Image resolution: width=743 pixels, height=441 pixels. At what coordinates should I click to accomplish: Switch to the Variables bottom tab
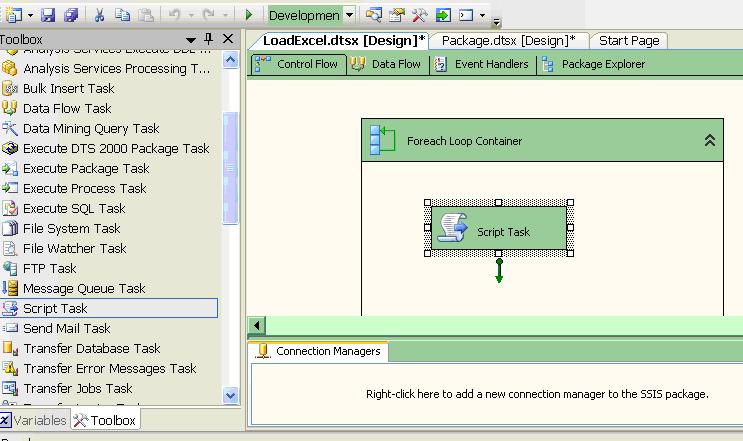pyautogui.click(x=33, y=420)
